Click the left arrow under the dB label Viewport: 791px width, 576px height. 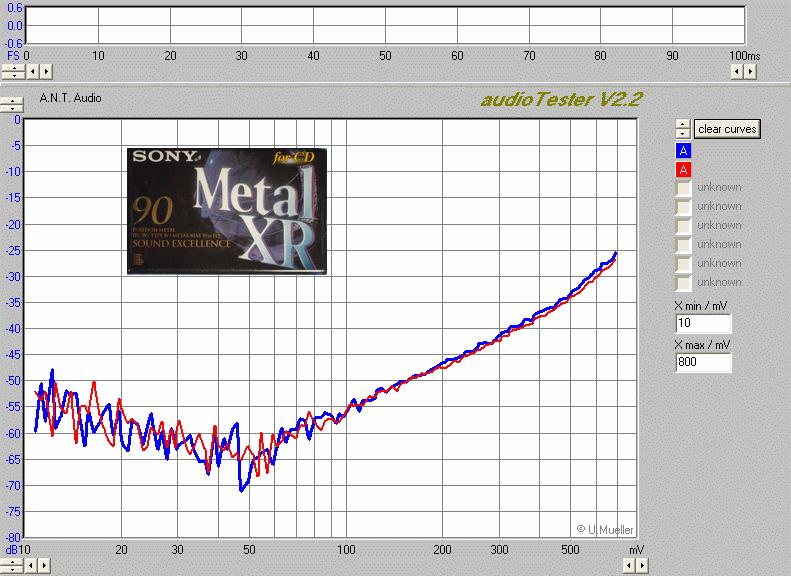click(32, 566)
